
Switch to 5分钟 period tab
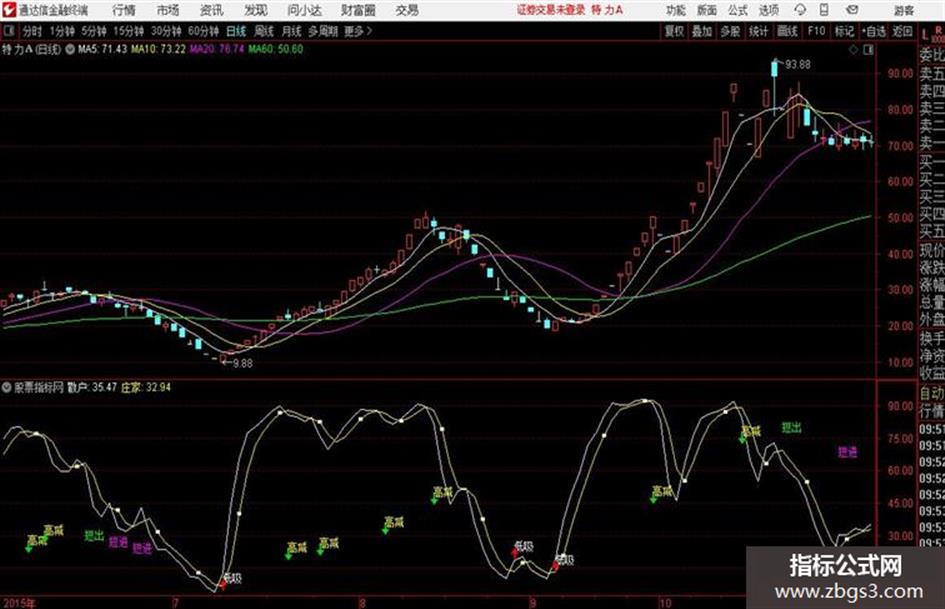pos(94,31)
